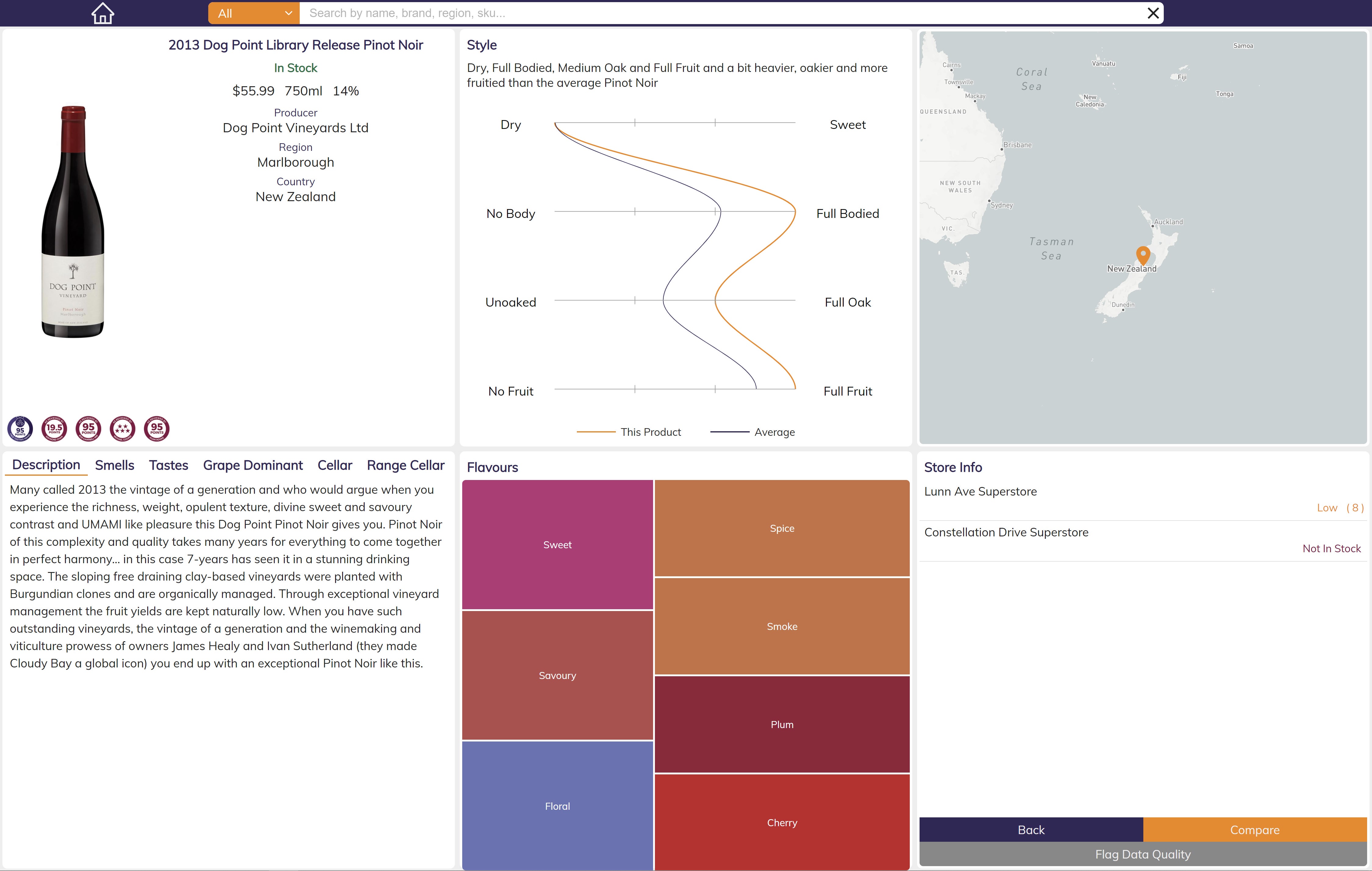Click the Brisbane label on the map
Screen dimensions: 1372x871
pos(1017,145)
